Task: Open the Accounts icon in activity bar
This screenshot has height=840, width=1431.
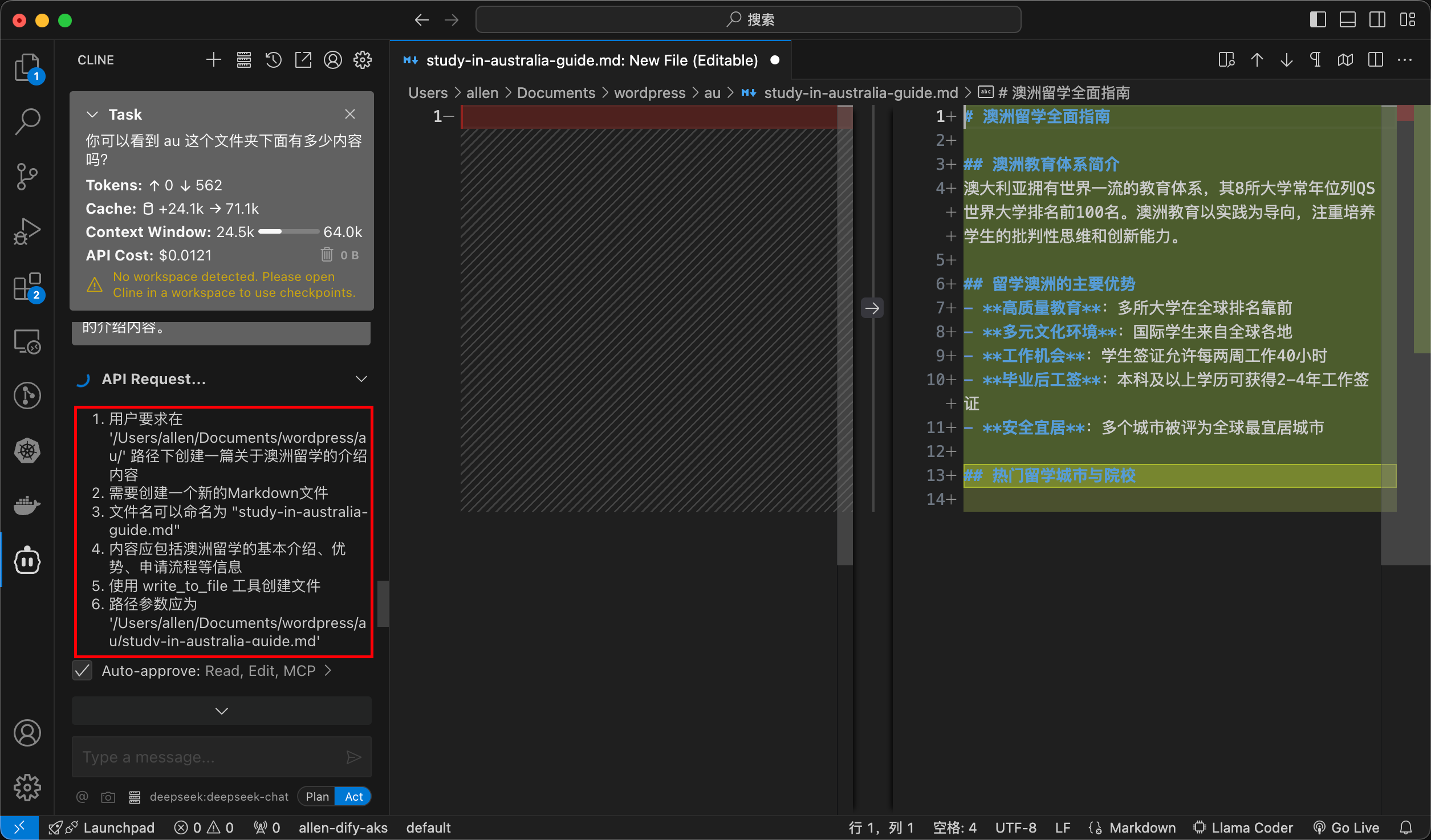Action: point(27,733)
